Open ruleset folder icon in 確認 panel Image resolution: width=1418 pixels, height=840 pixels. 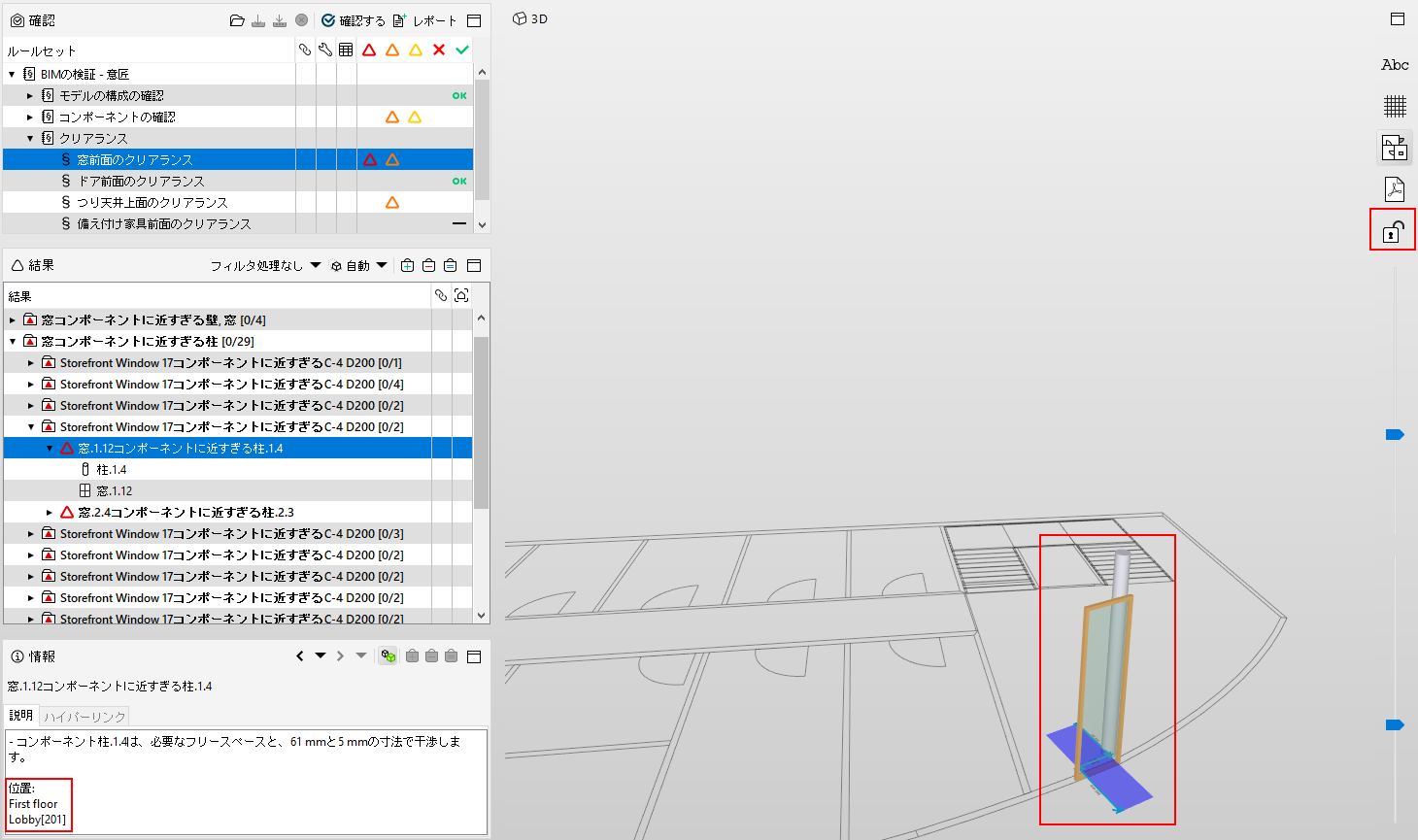tap(237, 20)
